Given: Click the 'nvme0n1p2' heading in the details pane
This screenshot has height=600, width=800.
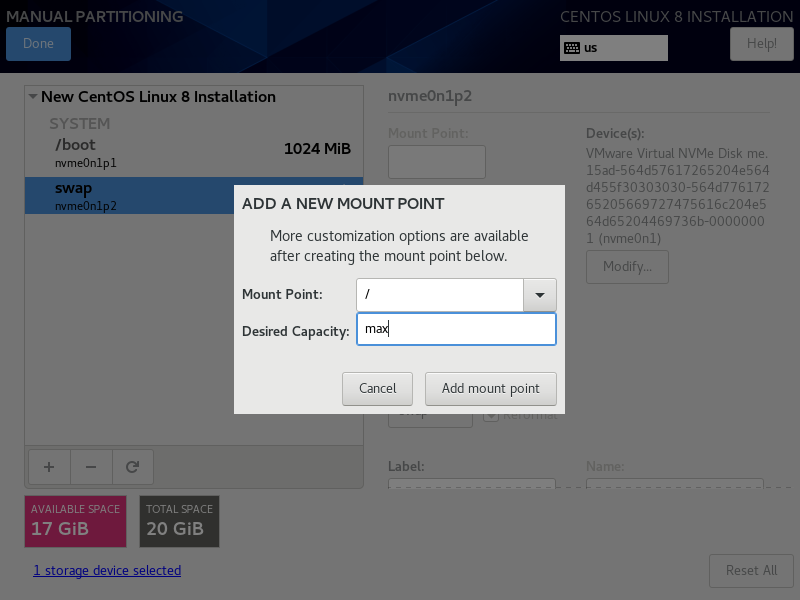Looking at the screenshot, I should [430, 96].
